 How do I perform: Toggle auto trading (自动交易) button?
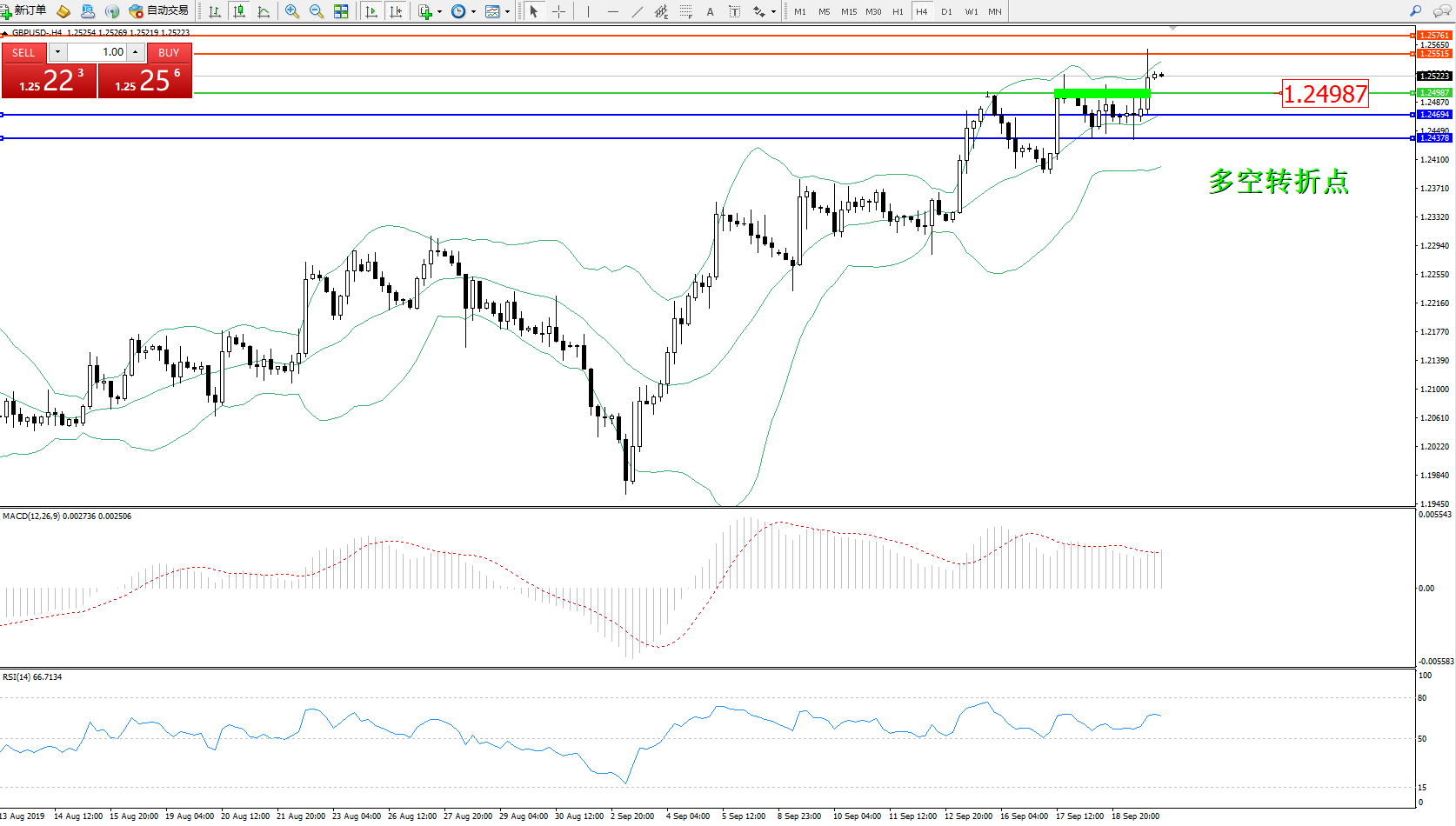(159, 11)
